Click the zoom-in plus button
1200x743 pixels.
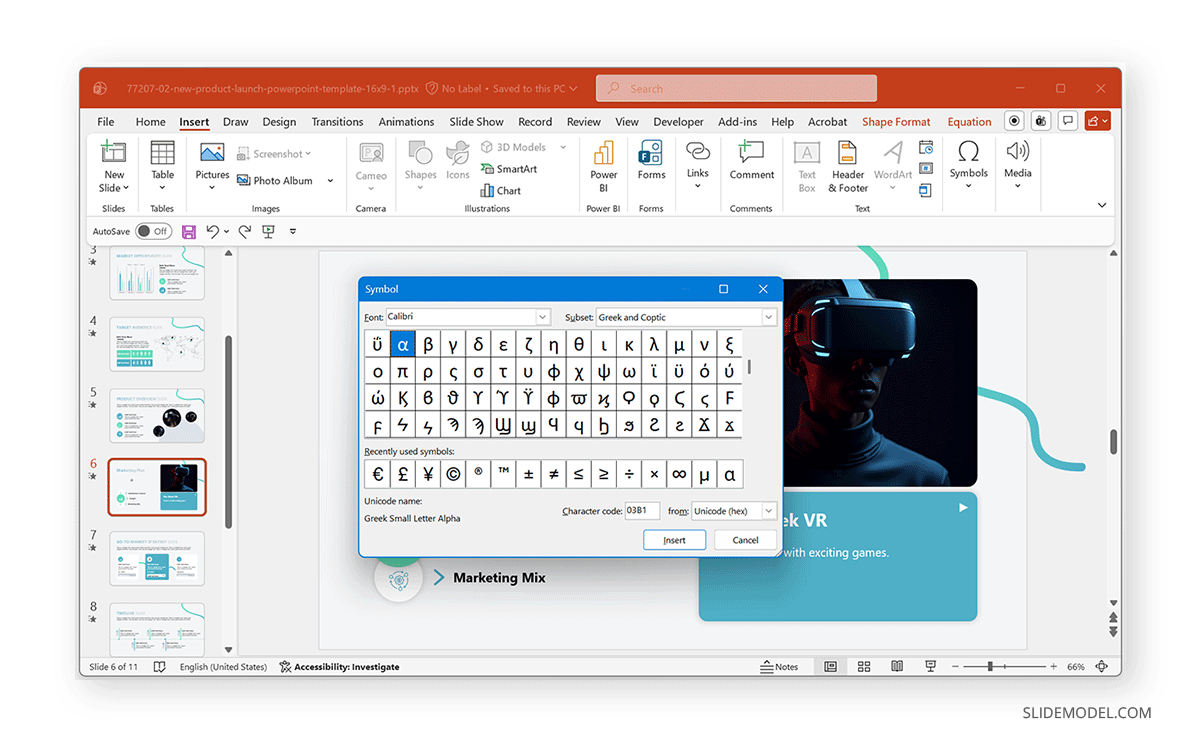pyautogui.click(x=1053, y=667)
